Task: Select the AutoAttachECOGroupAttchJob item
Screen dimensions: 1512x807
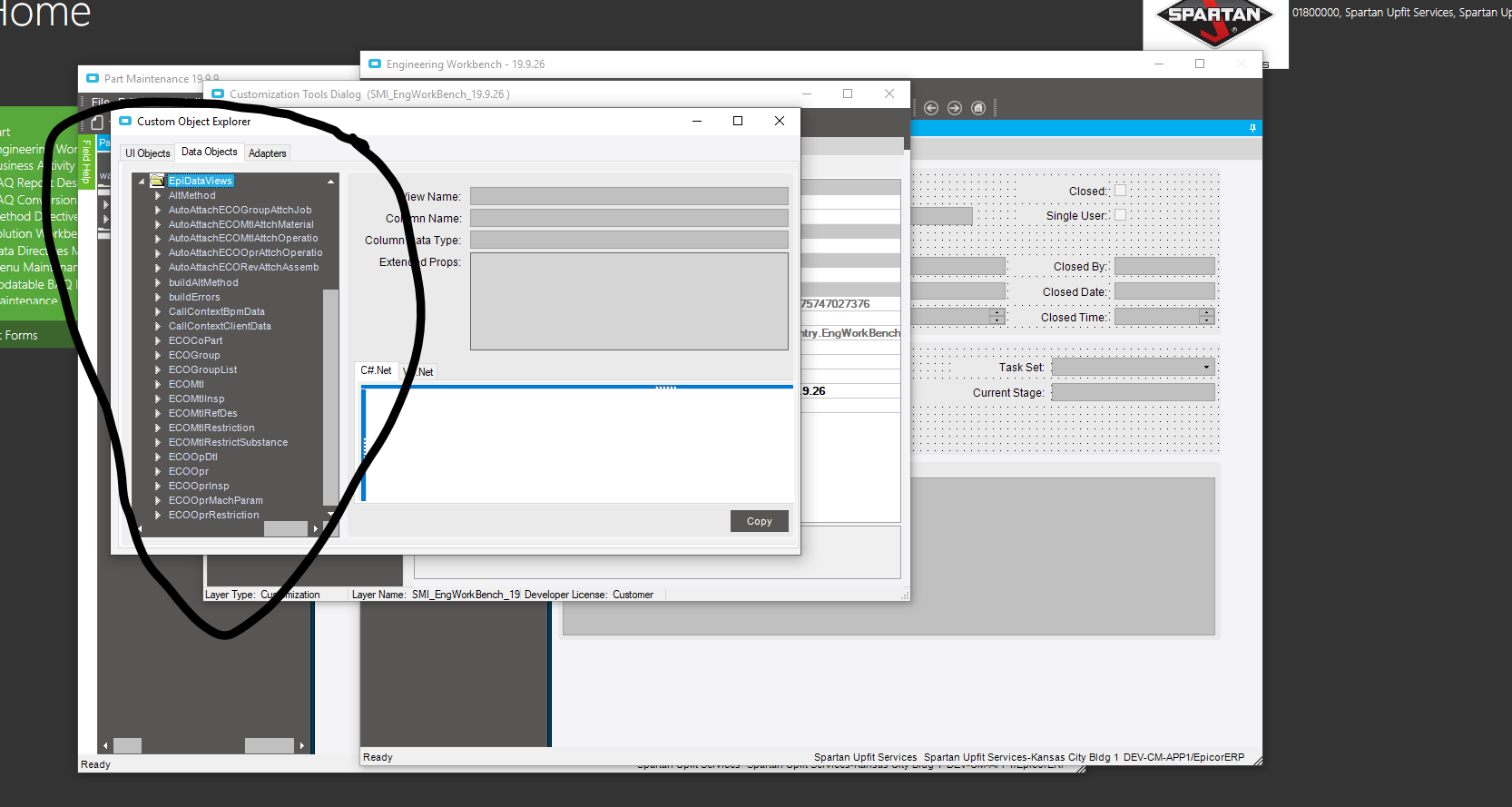Action: 240,210
